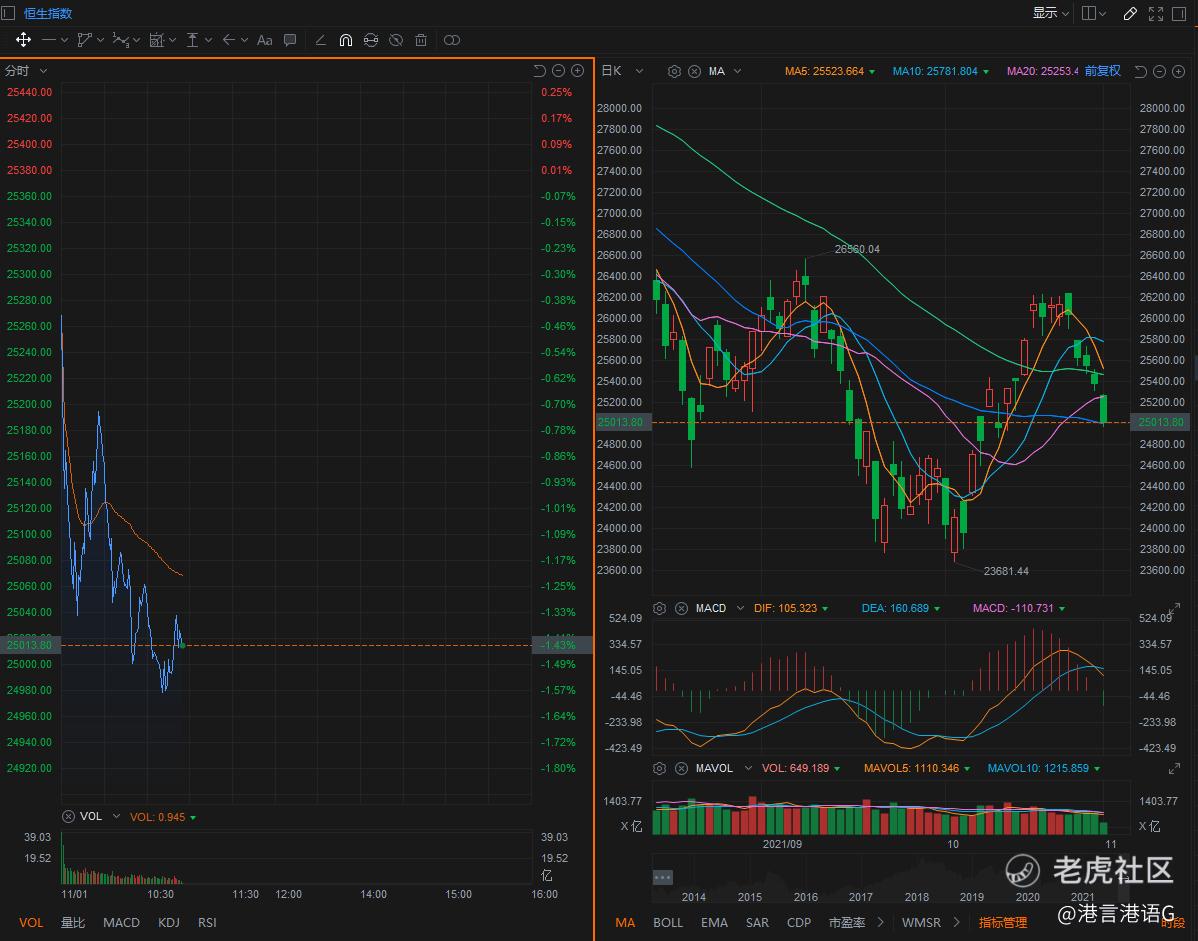Open the MA indicator type dropdown
Image resolution: width=1198 pixels, height=941 pixels.
(x=737, y=71)
